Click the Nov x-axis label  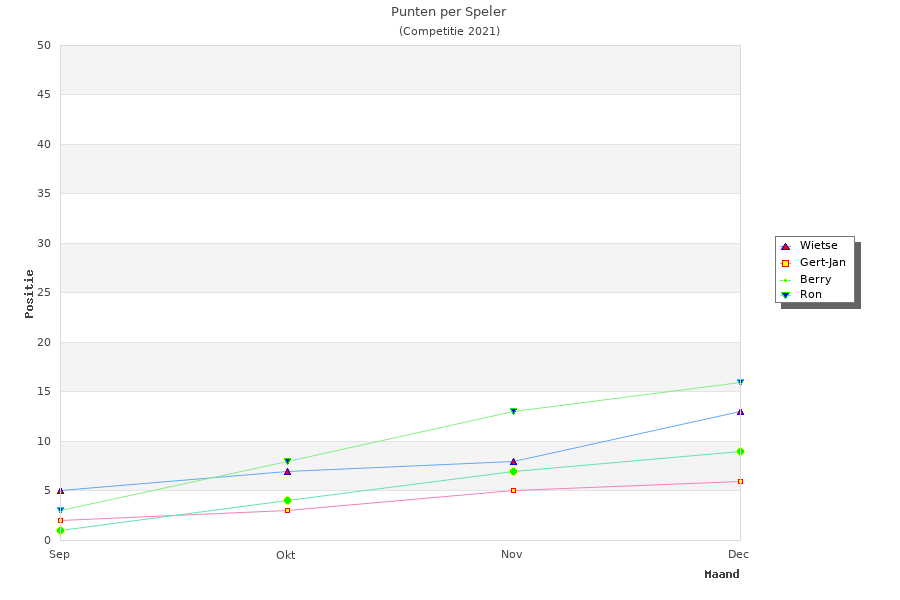(x=512, y=555)
